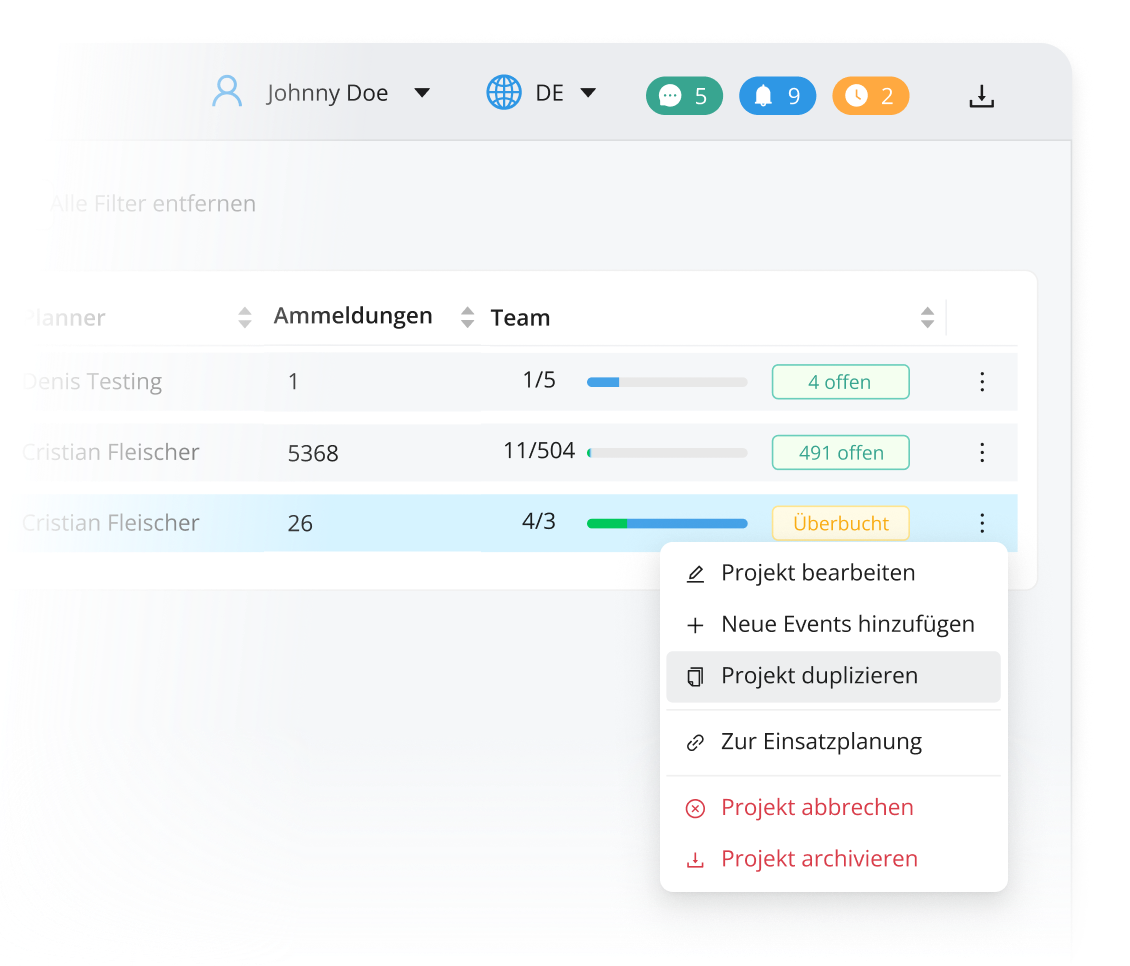This screenshot has height=966, width=1130.
Task: Open the kebab menu for the Denis Testing row
Action: pyautogui.click(x=982, y=381)
